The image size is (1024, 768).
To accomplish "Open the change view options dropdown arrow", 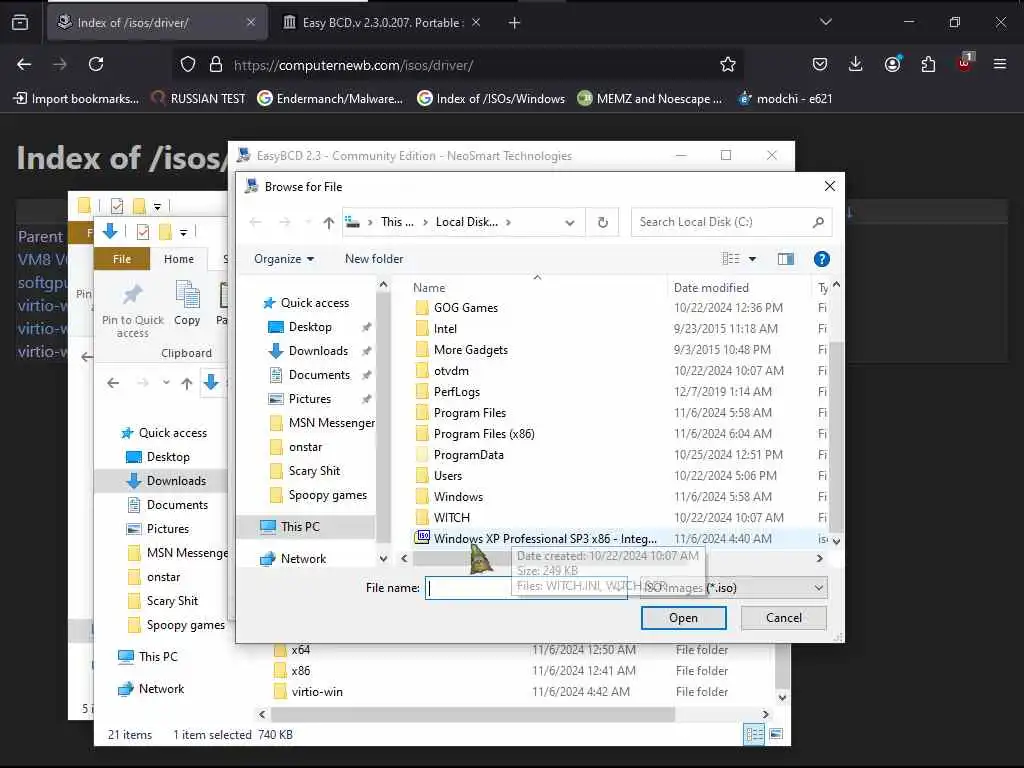I will coord(752,259).
